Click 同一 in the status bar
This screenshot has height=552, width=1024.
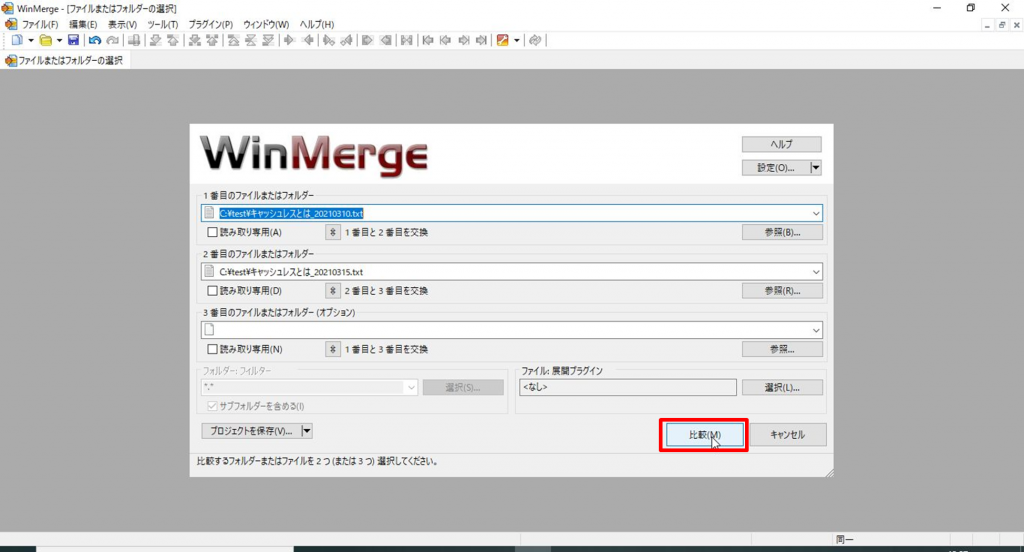pos(844,540)
